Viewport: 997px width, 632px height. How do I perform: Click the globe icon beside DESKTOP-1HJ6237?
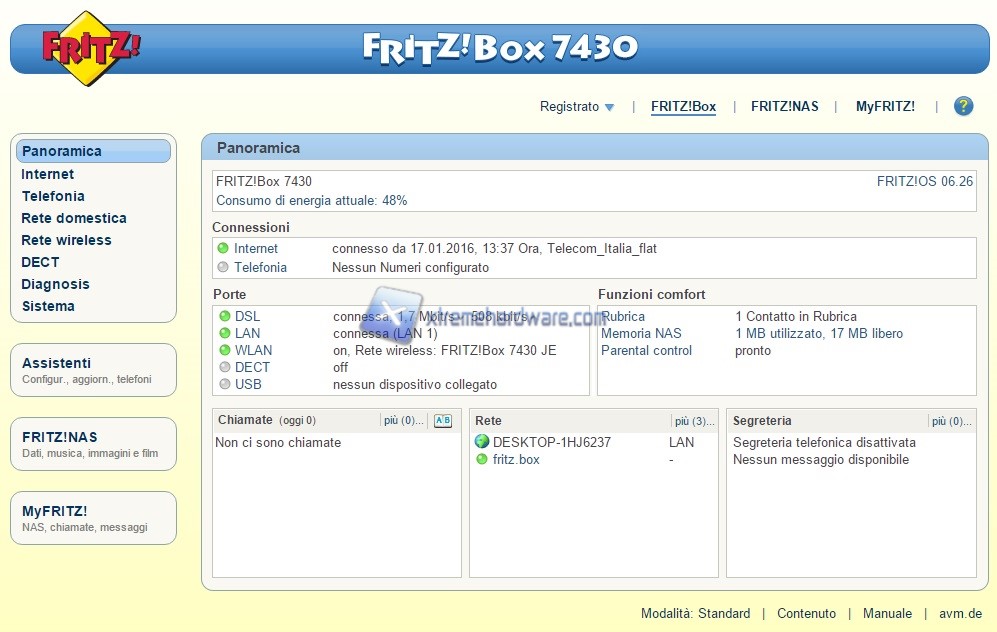(482, 442)
